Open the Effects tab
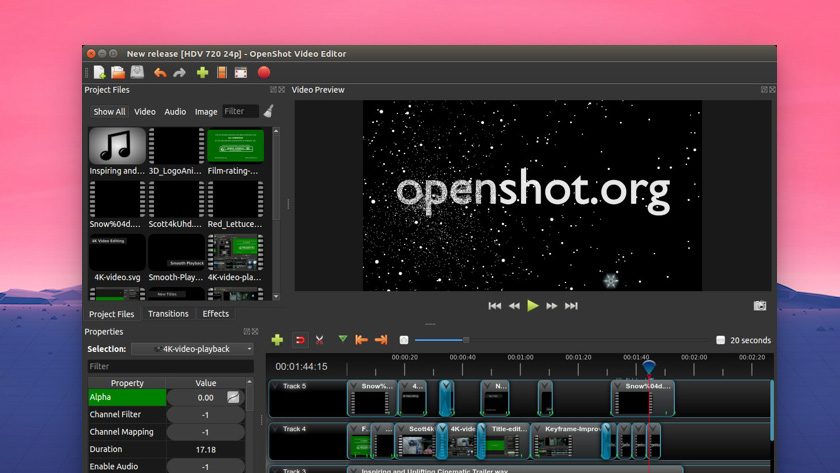The image size is (840, 473). [x=216, y=314]
